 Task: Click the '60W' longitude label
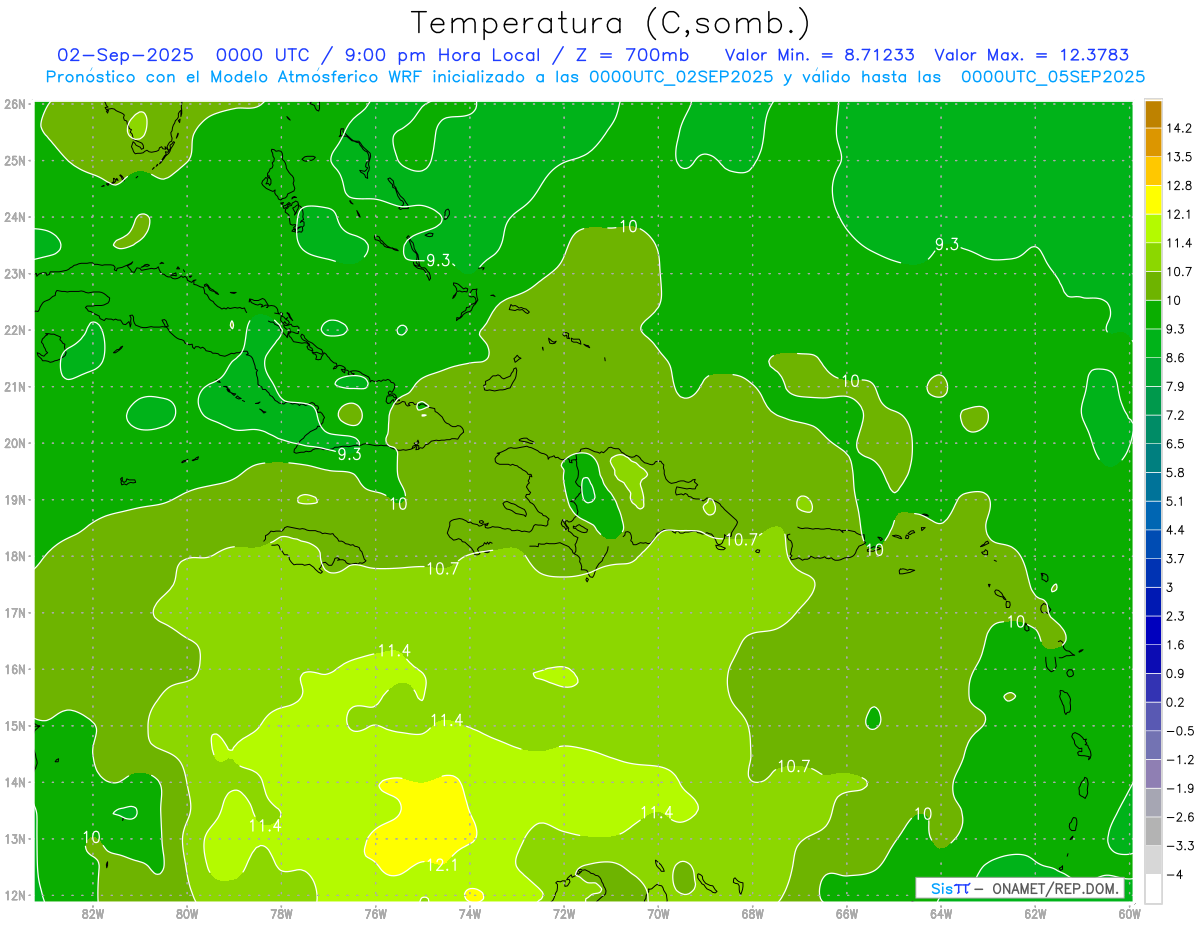click(1129, 912)
